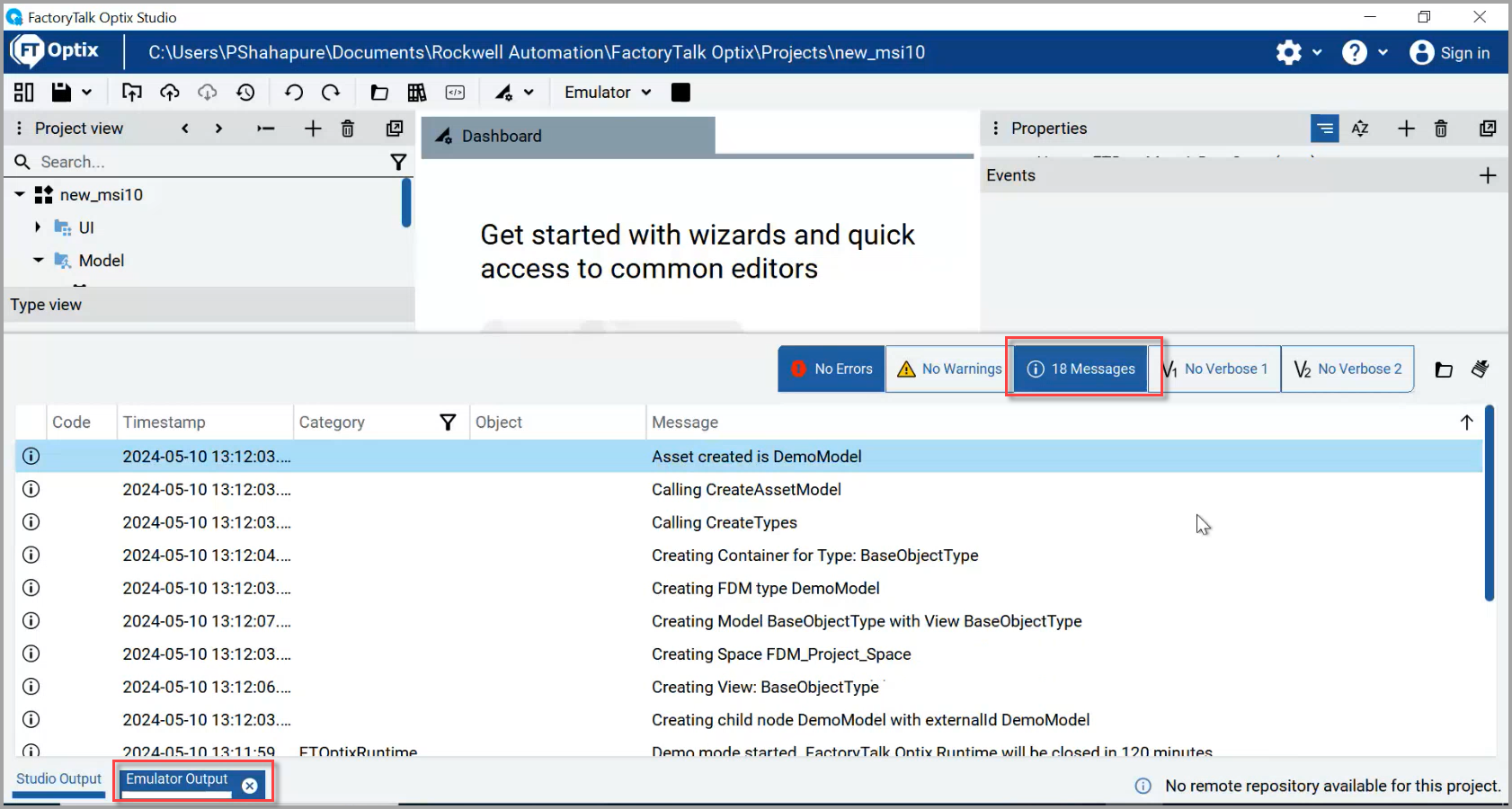
Task: Open the template libraries icon
Action: coord(417,93)
